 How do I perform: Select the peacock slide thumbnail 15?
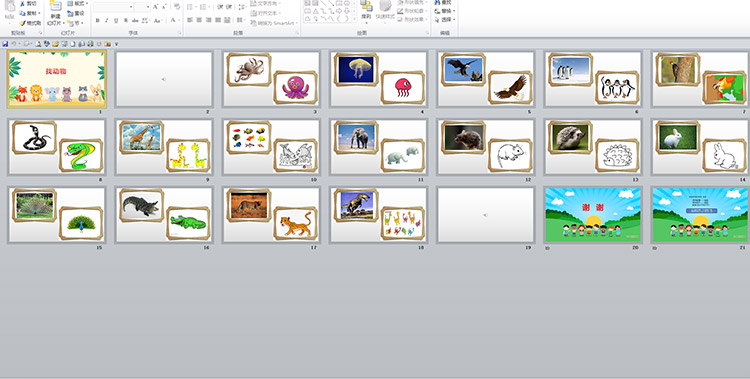pos(56,215)
